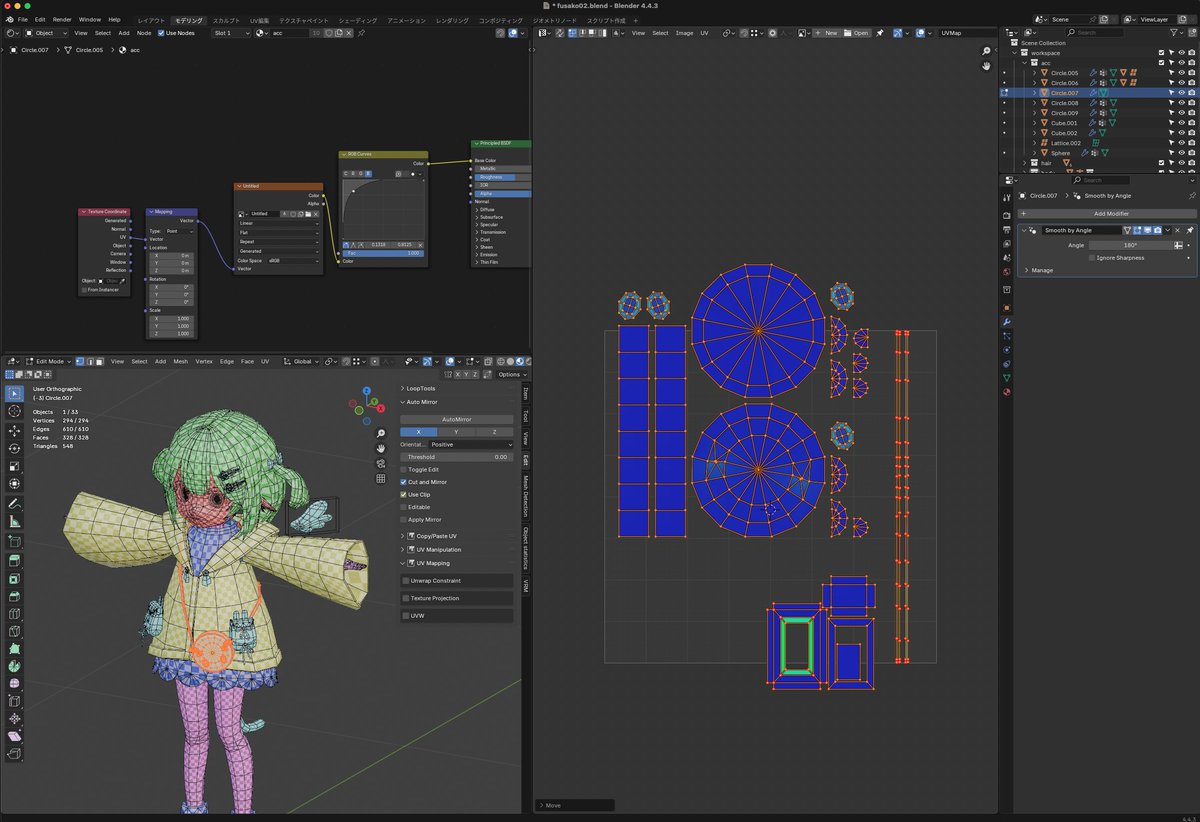Click the viewport zoom magnifier icon
Screen dimensions: 1200x822
pyautogui.click(x=381, y=434)
